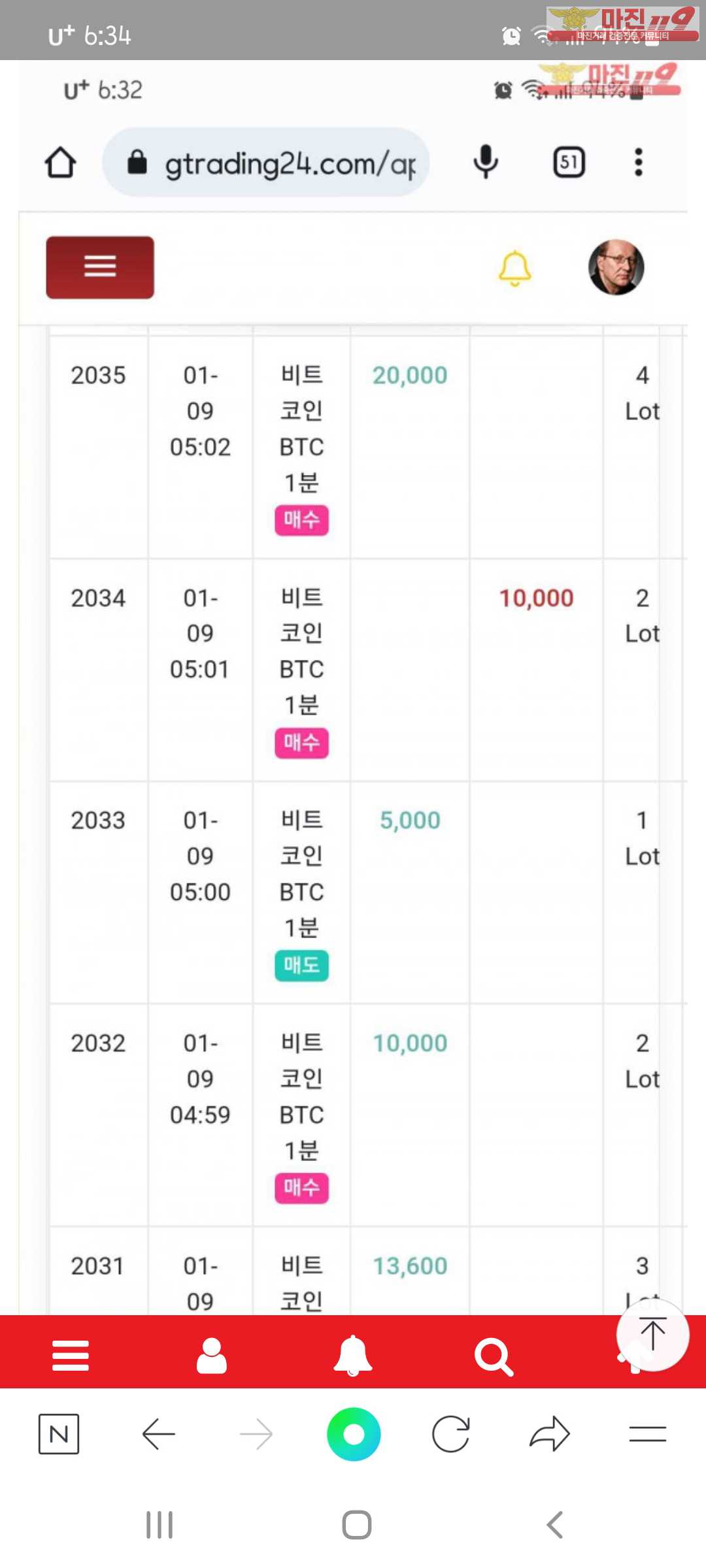Tap the share arrow icon
Viewport: 706px width, 1568px height.
point(550,1434)
